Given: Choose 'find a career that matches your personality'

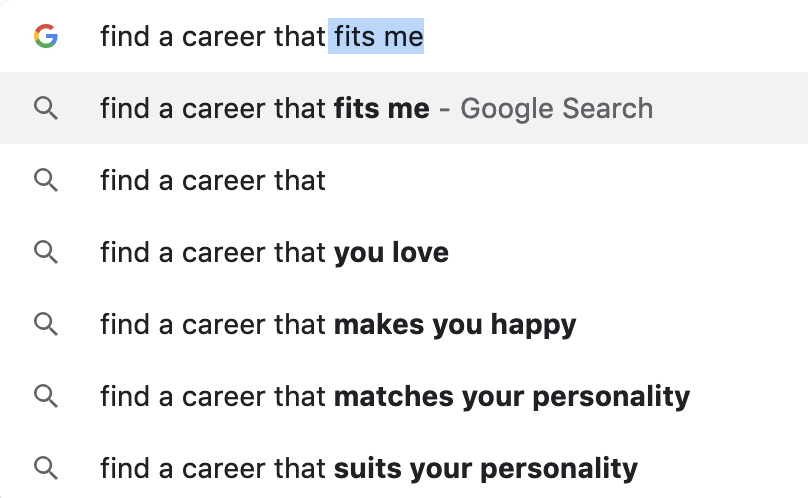Looking at the screenshot, I should pyautogui.click(x=404, y=396).
